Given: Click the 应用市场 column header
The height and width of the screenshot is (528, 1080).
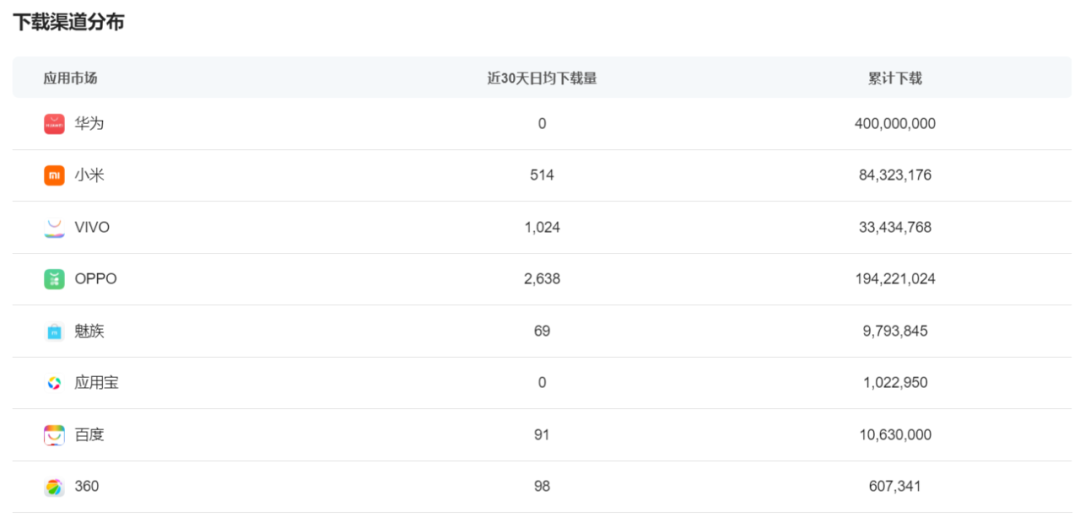Looking at the screenshot, I should [70, 78].
